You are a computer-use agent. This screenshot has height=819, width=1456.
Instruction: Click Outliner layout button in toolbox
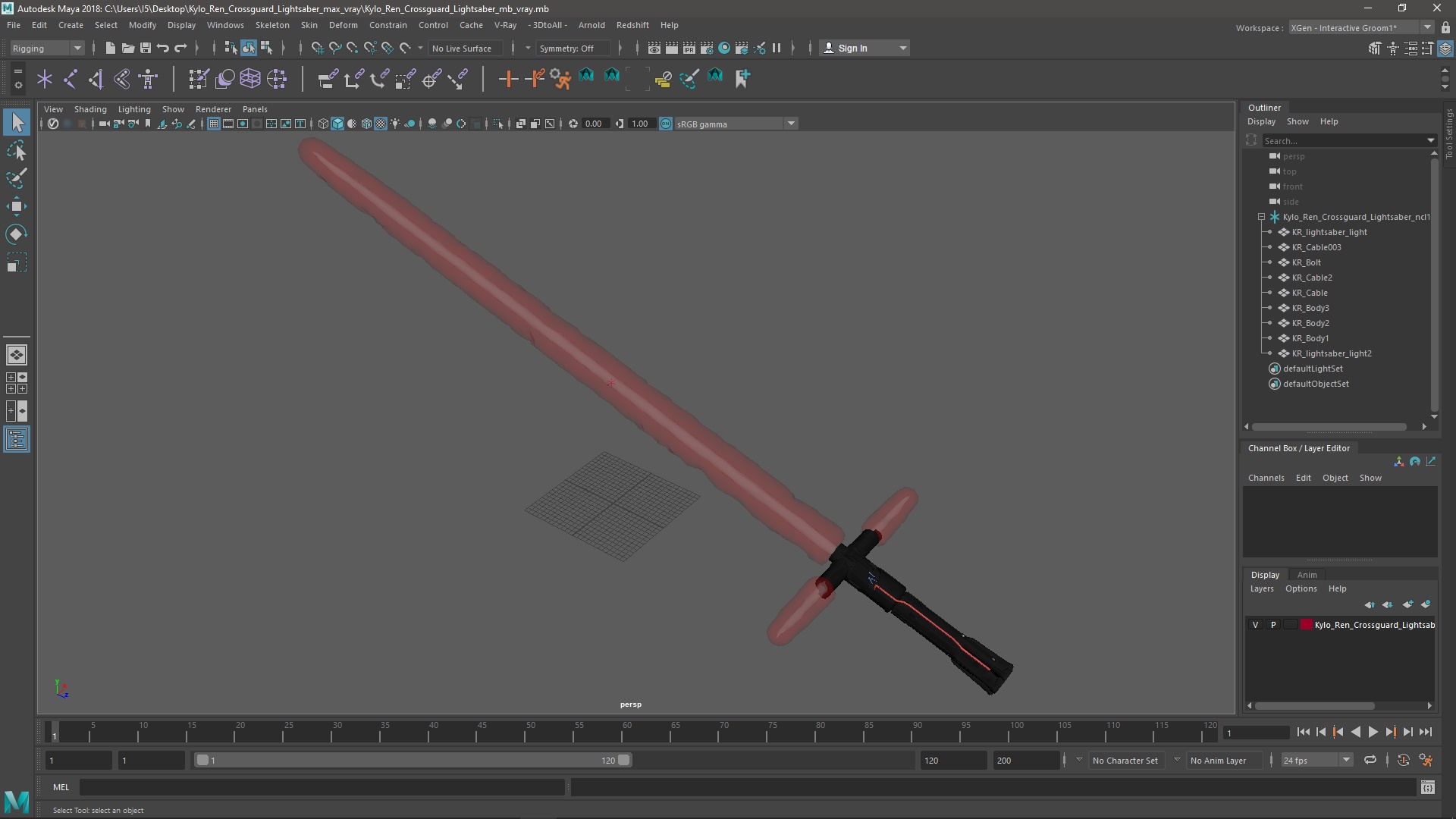[x=17, y=440]
